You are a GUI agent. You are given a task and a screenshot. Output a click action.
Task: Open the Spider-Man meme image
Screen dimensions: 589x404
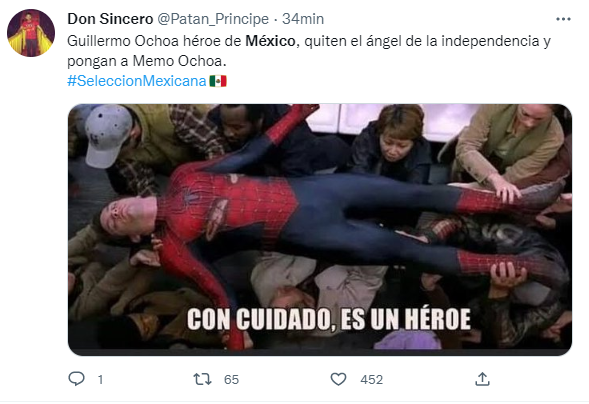[320, 230]
